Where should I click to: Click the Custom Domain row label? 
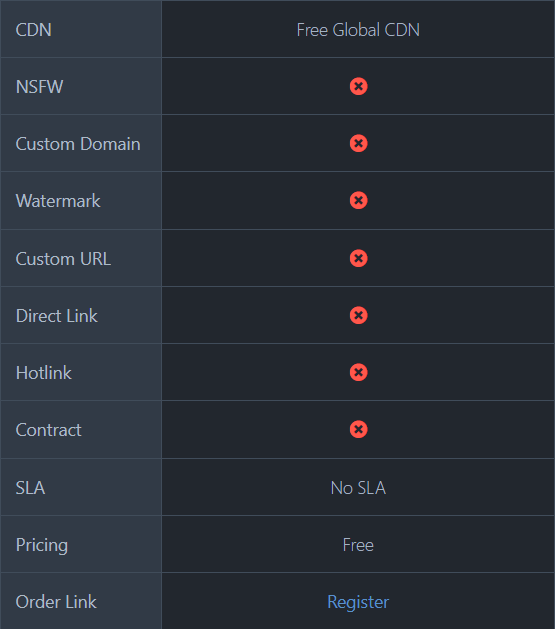coord(78,144)
